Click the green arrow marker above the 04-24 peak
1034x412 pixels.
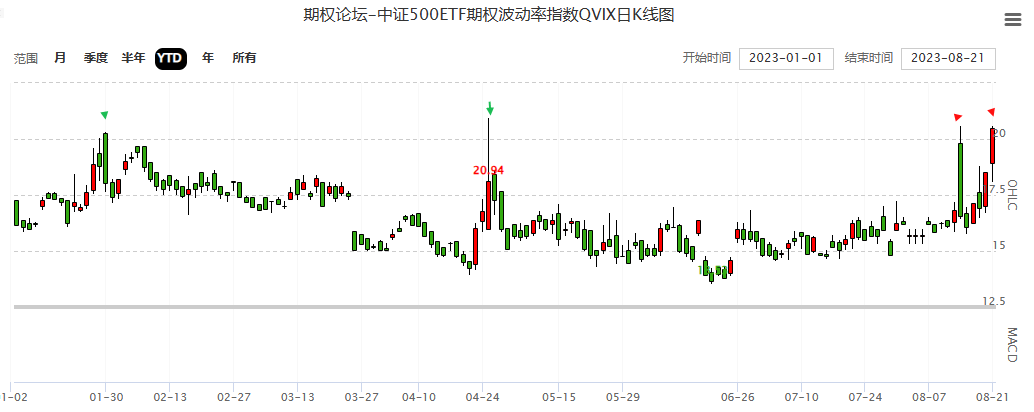489,107
